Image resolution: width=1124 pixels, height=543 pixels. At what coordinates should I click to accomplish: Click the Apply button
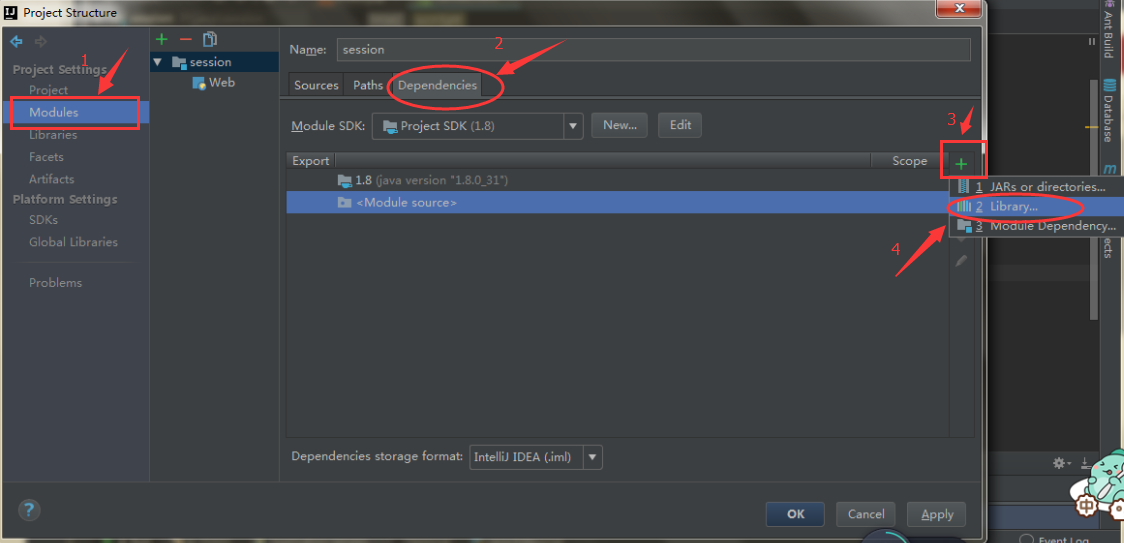click(937, 514)
